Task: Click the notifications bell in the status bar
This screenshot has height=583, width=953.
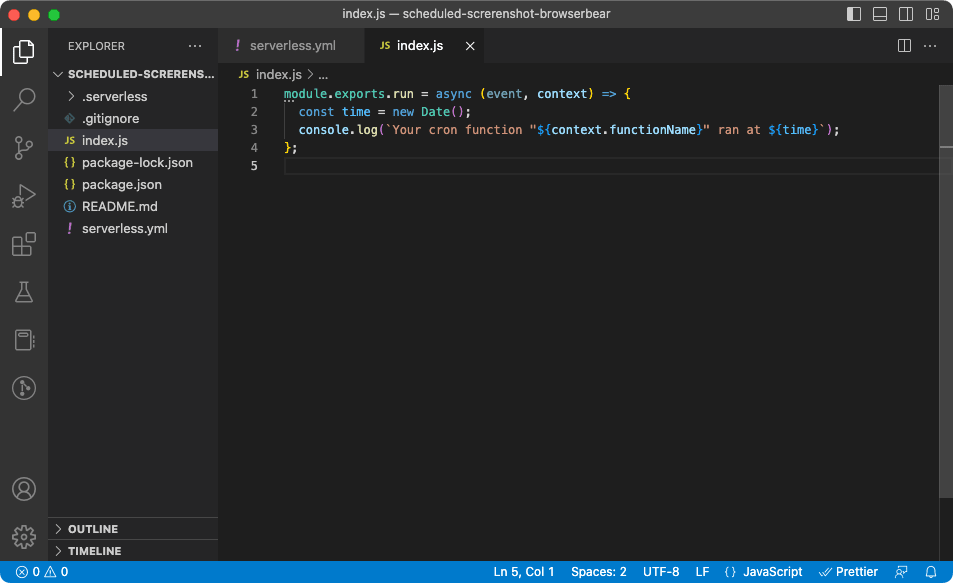Action: coord(931,571)
